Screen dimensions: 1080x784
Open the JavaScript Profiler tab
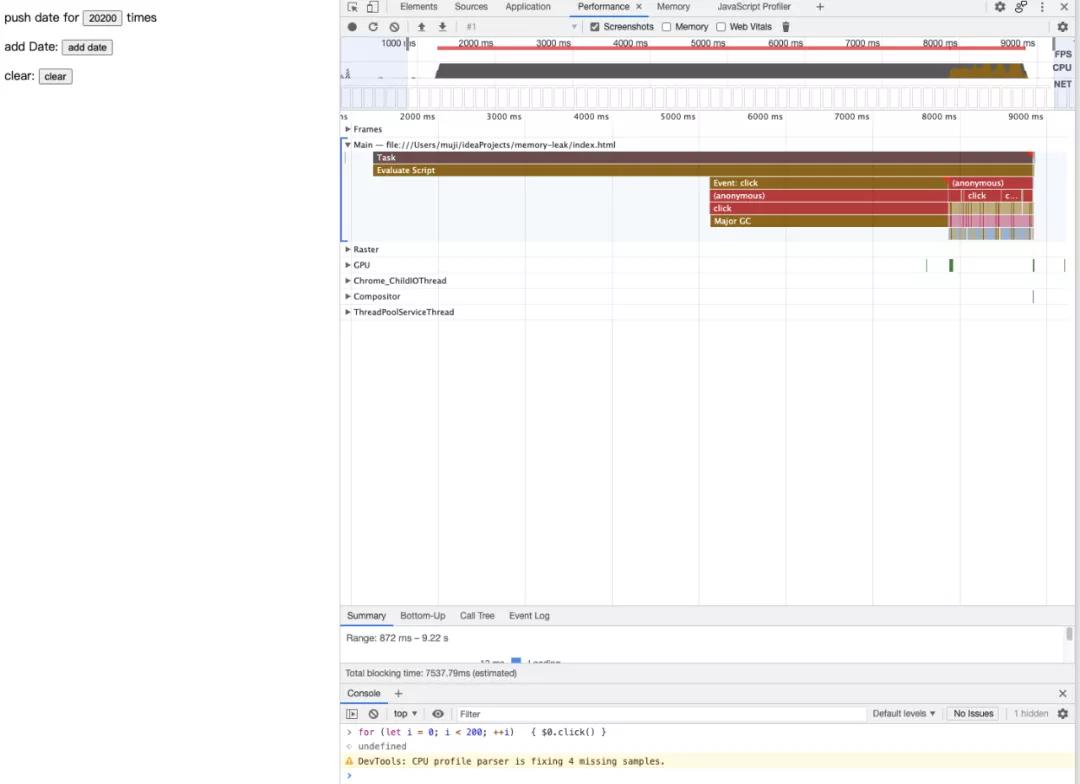[754, 6]
